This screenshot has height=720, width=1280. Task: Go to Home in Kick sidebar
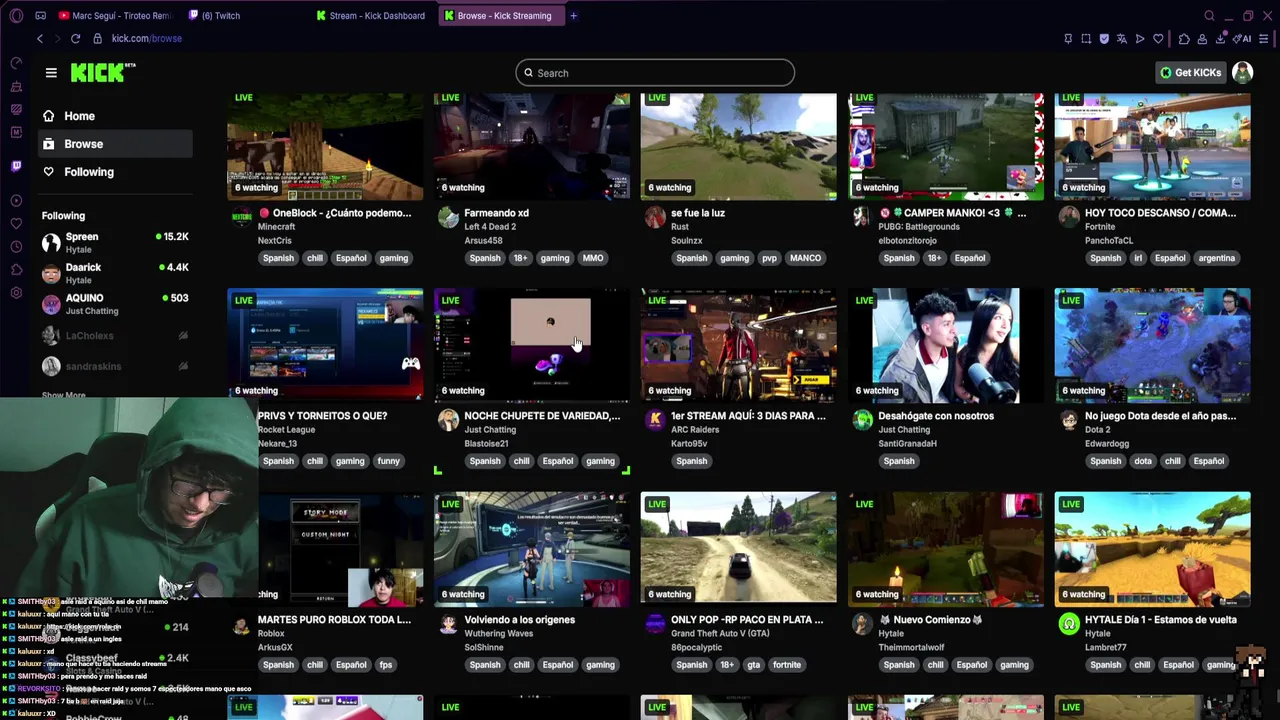116,116
